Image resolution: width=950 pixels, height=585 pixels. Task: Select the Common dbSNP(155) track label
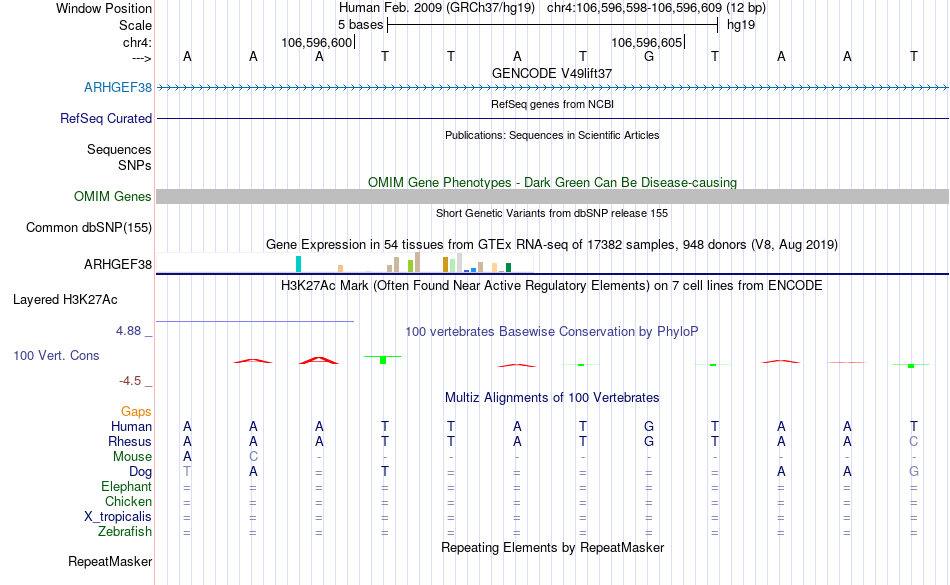click(x=88, y=227)
